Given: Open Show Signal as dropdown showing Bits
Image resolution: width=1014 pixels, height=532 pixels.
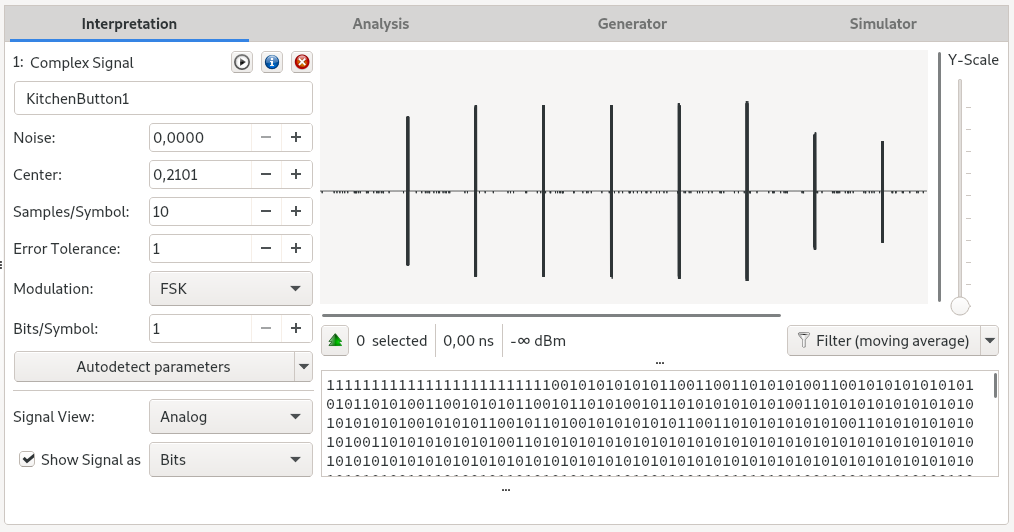Looking at the screenshot, I should click(x=231, y=460).
